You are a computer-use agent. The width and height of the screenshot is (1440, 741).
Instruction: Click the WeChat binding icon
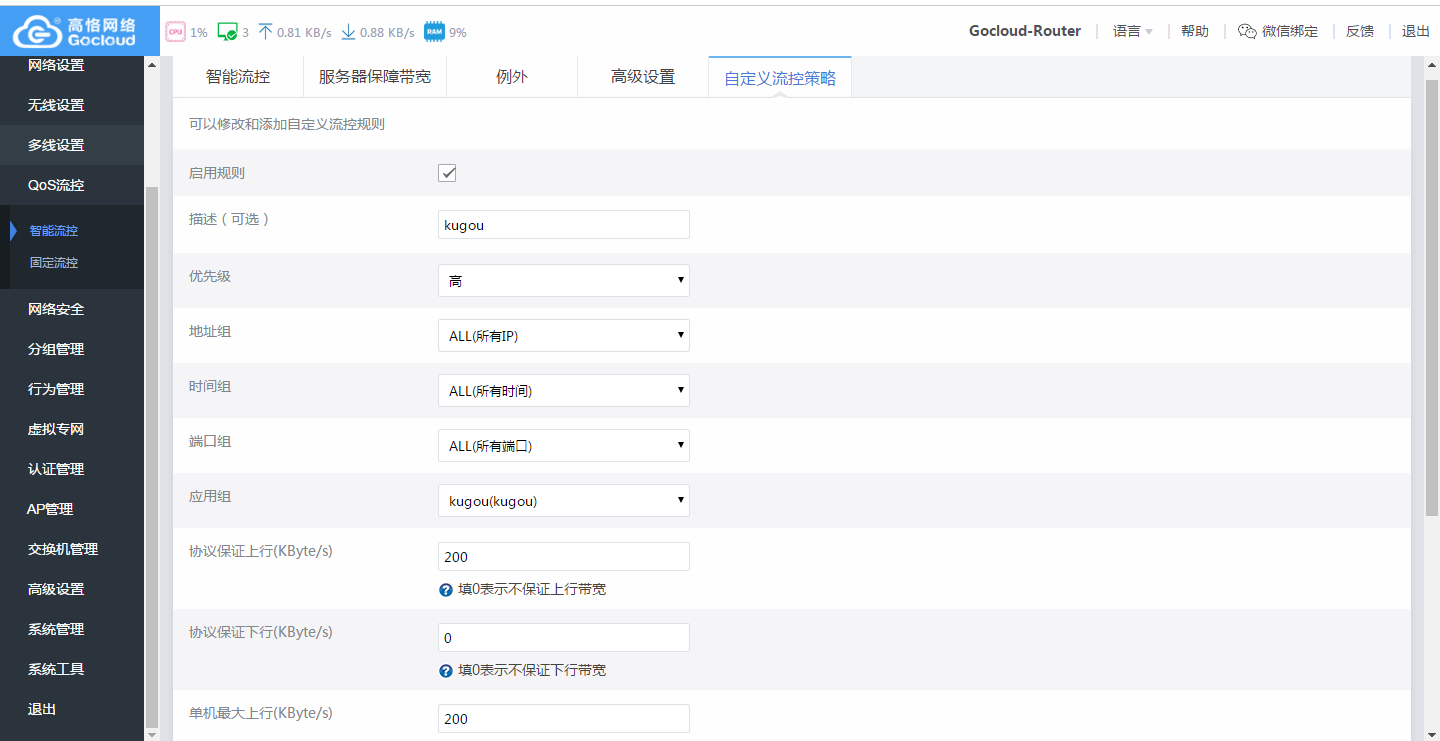(x=1247, y=31)
